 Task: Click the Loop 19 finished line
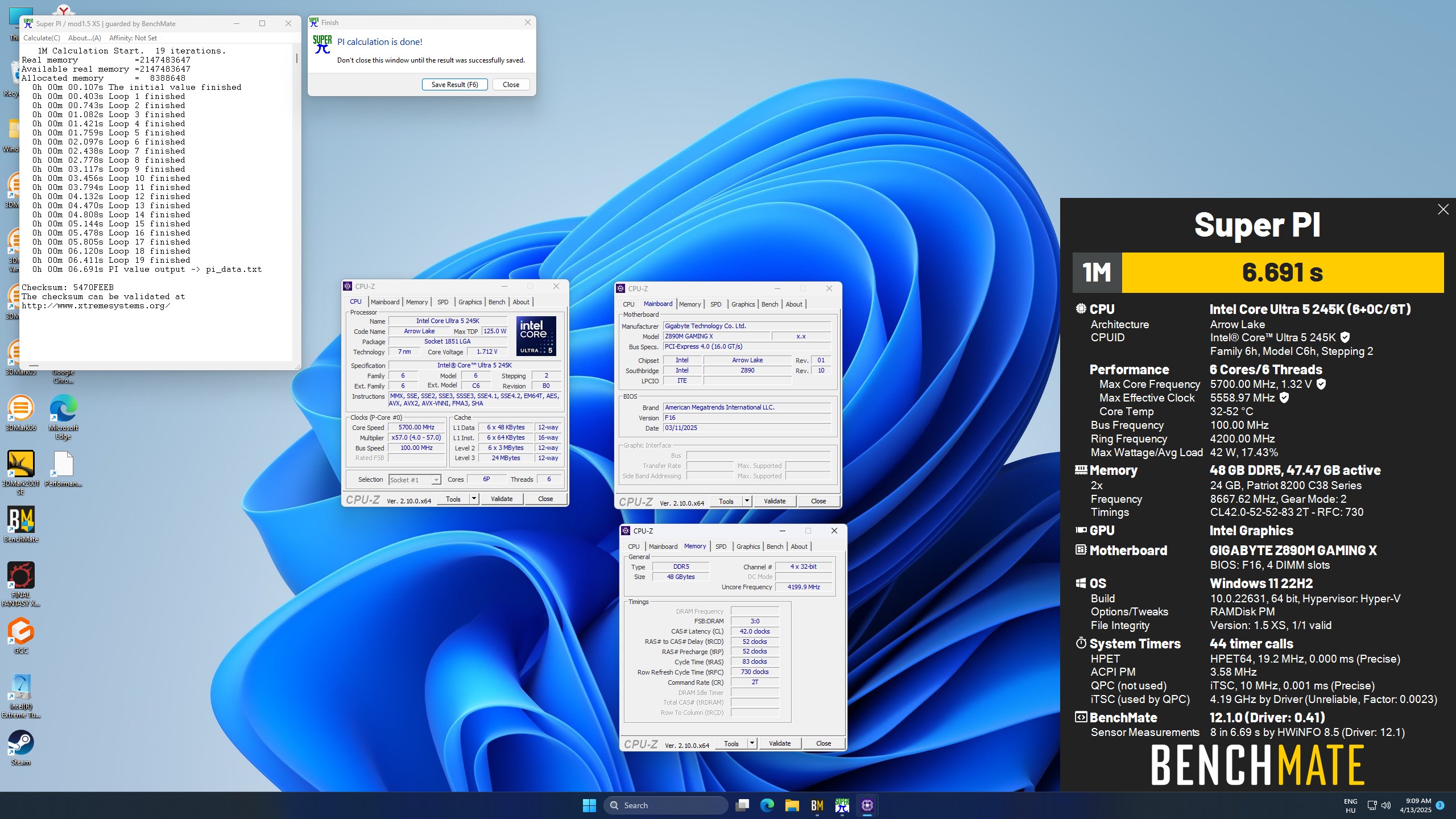pyautogui.click(x=111, y=260)
